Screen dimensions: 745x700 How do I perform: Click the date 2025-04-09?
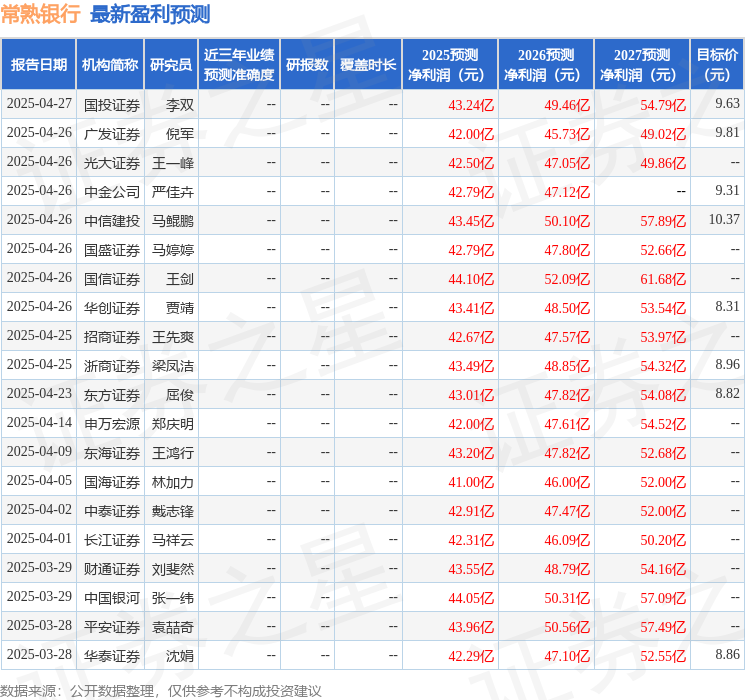39,451
